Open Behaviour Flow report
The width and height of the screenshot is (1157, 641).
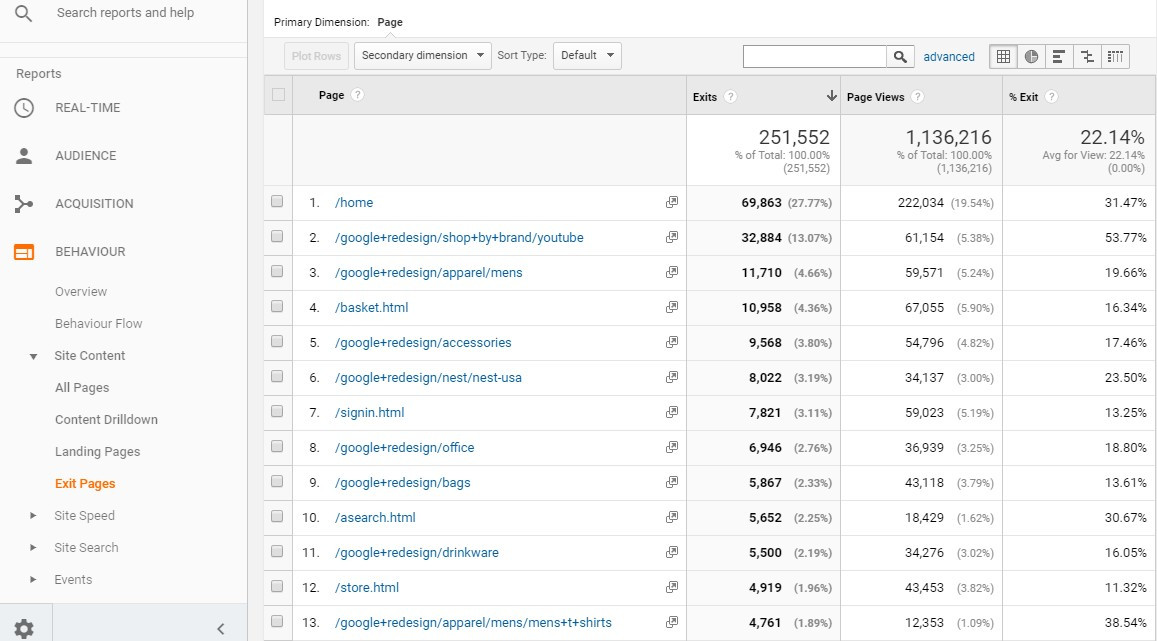(98, 323)
